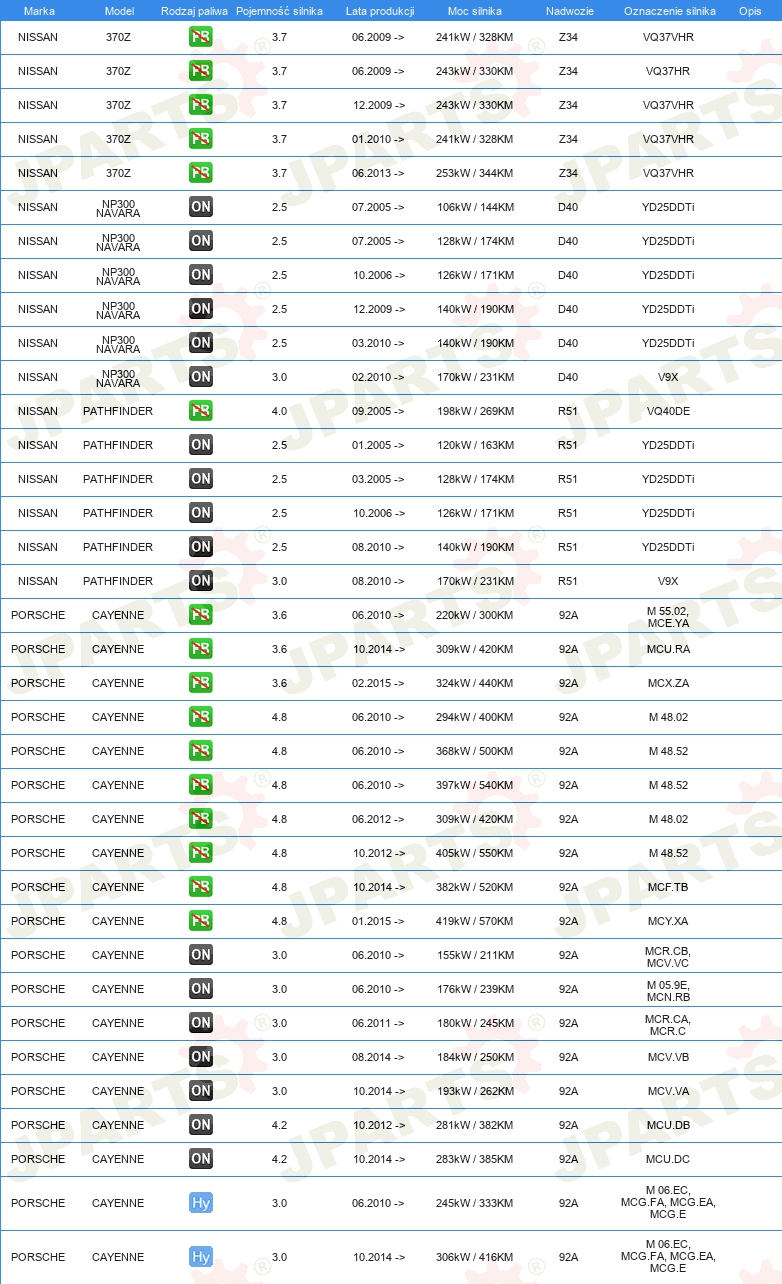The height and width of the screenshot is (1284, 782).
Task: Click diesel ON icon in Cayenne MCU.DB row
Action: (x=201, y=1125)
